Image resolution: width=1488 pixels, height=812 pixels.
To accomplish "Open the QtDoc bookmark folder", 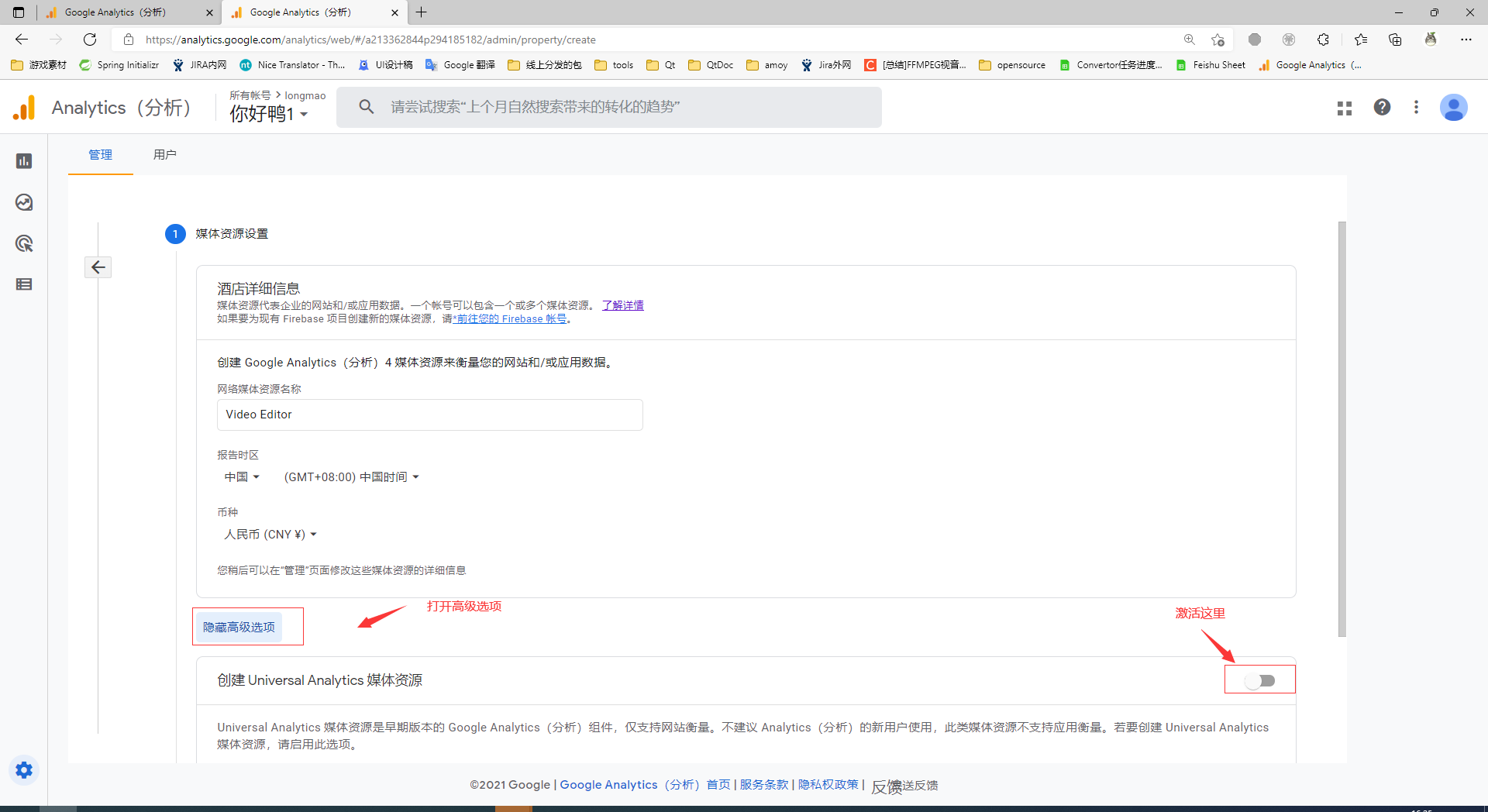I will pyautogui.click(x=711, y=65).
